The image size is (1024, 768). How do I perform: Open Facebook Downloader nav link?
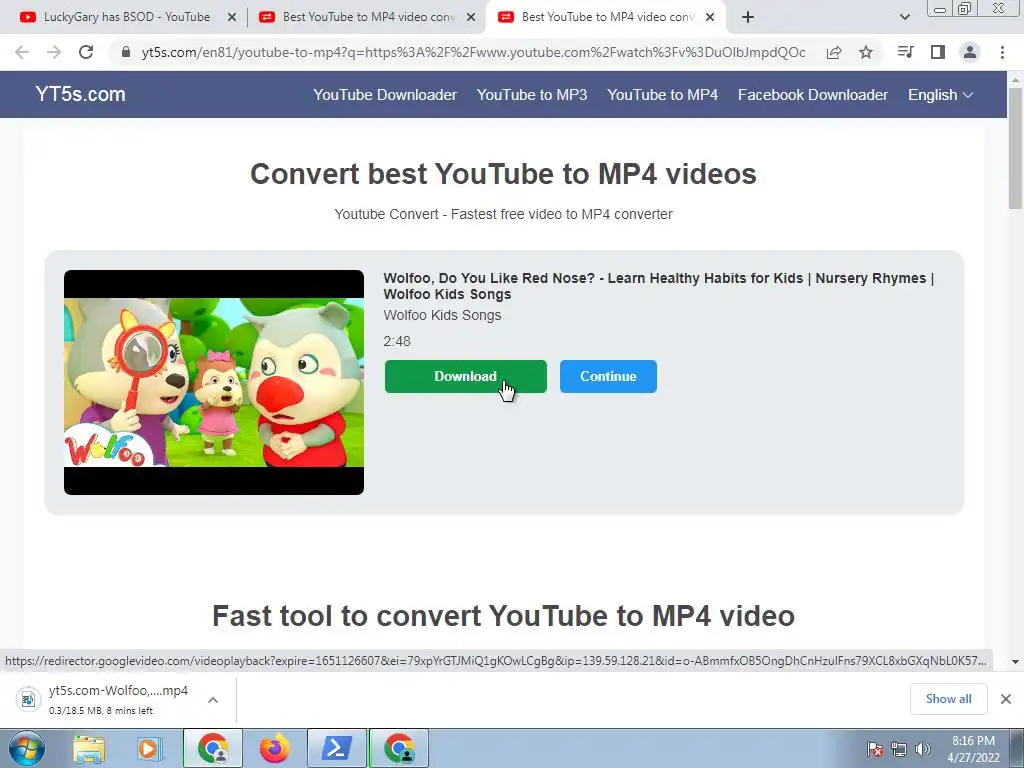point(812,95)
